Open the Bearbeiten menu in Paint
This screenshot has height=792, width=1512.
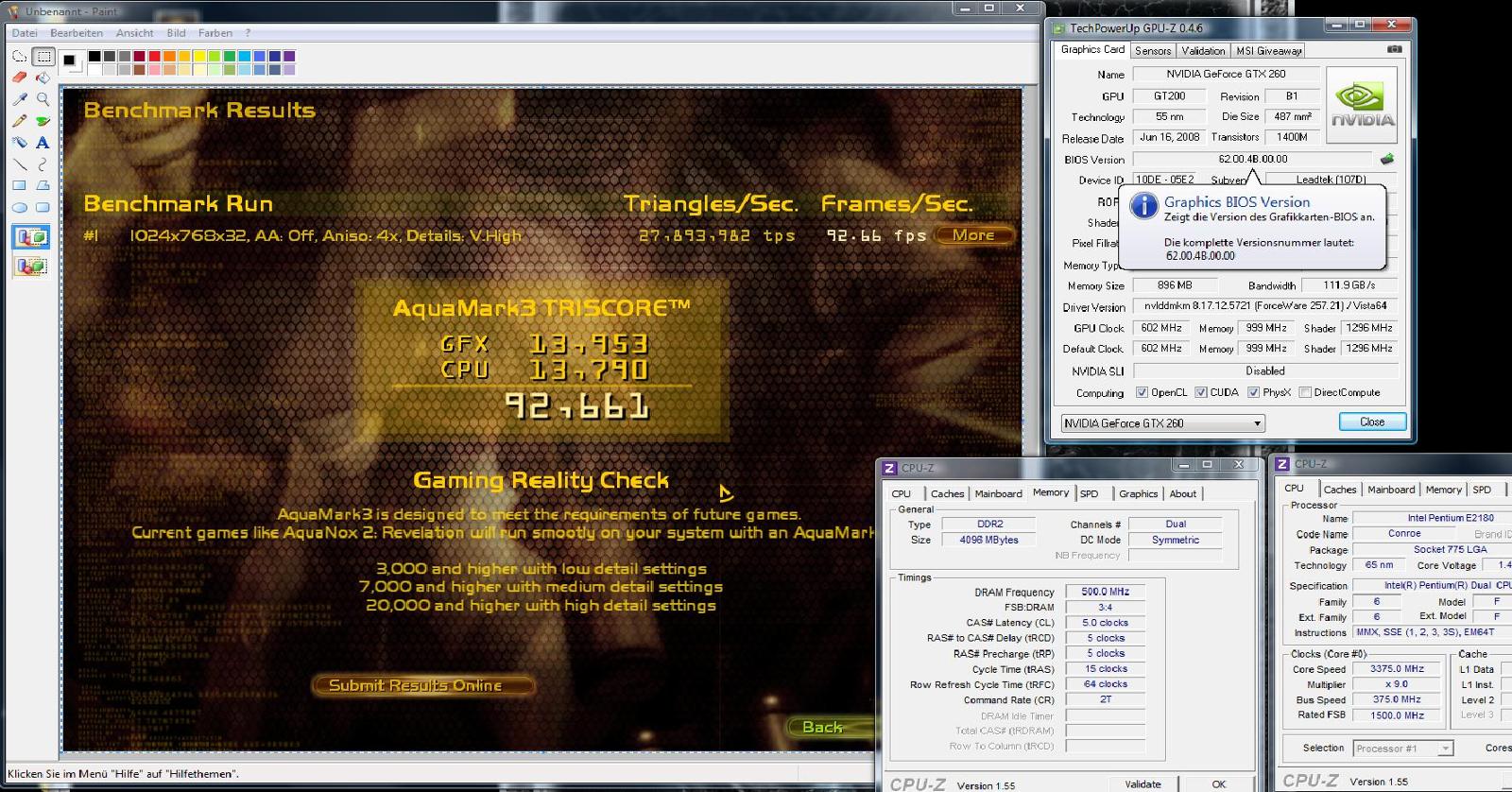pos(77,33)
